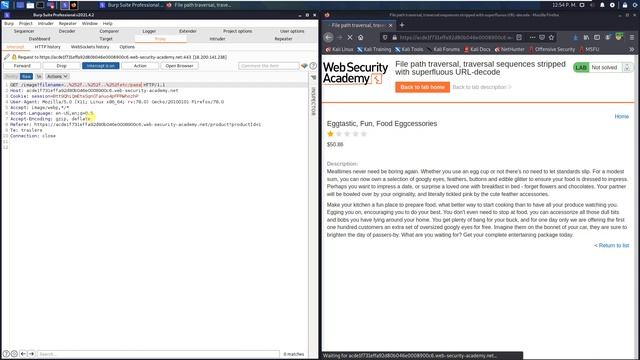Click Return to list link

coord(611,245)
